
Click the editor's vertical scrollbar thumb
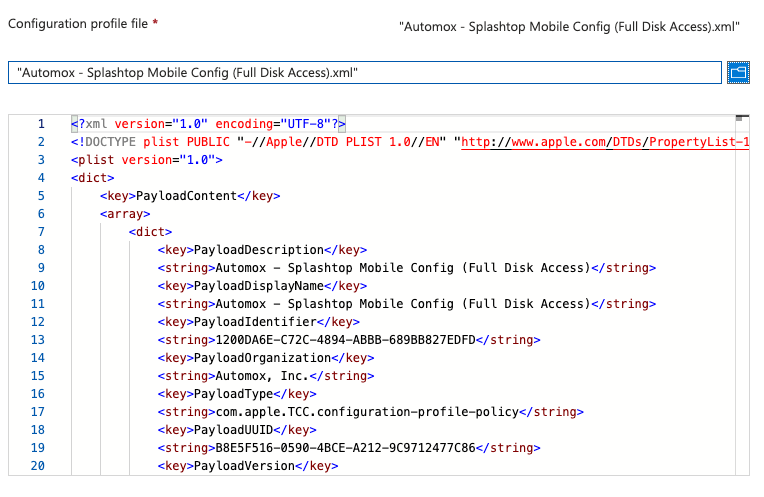pos(742,118)
